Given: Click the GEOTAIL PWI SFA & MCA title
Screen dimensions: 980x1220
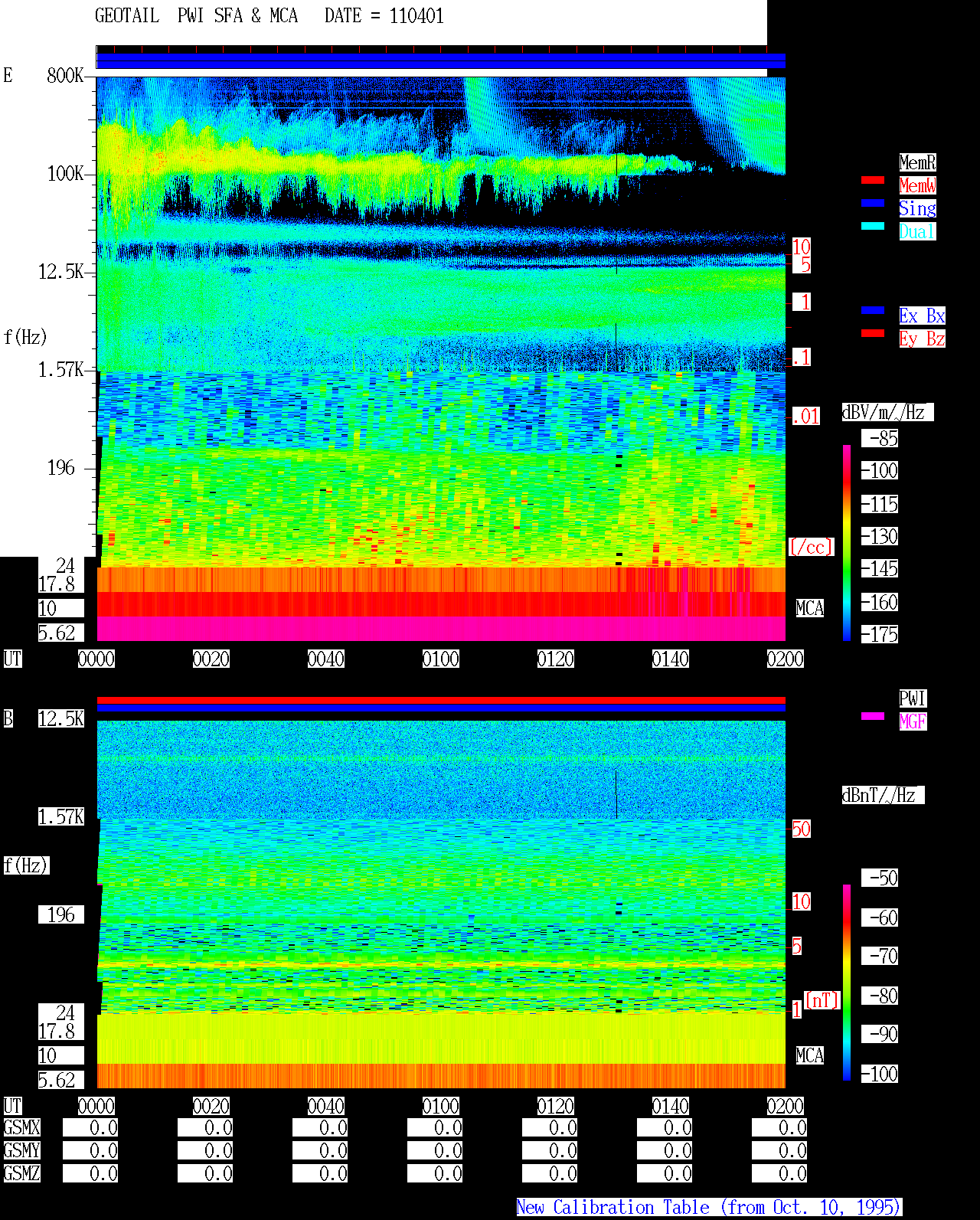Looking at the screenshot, I should point(197,16).
